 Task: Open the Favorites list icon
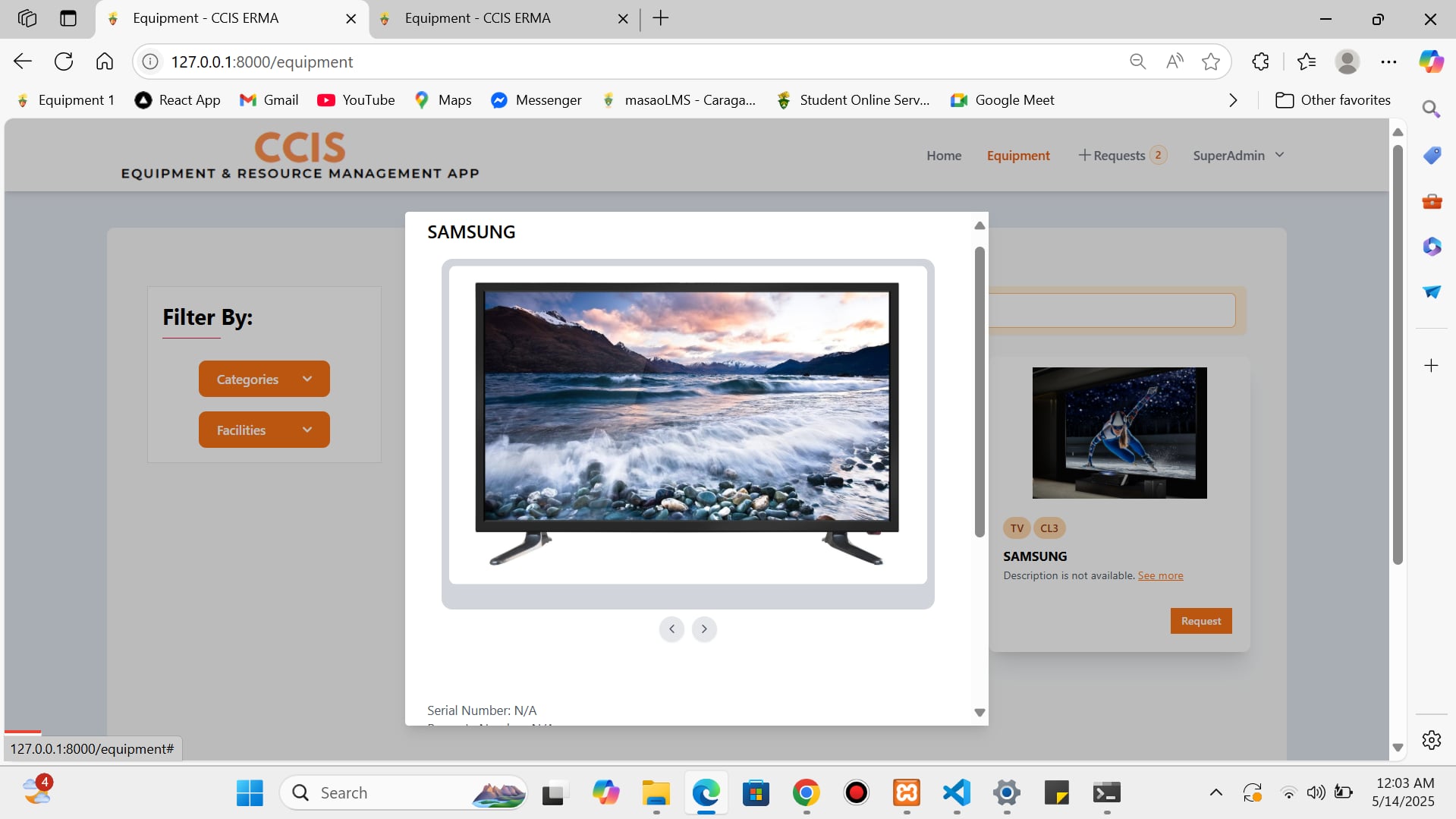tap(1307, 61)
